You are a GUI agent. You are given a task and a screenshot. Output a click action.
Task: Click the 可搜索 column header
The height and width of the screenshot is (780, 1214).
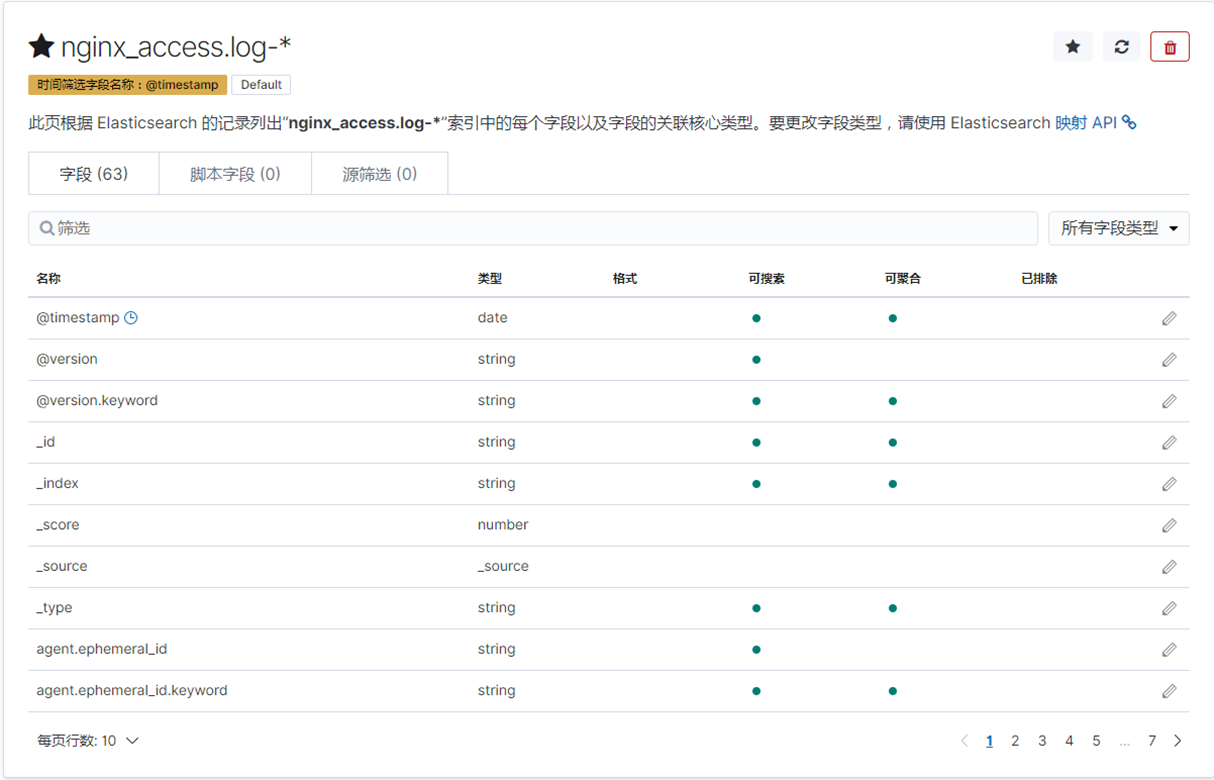[x=766, y=279]
